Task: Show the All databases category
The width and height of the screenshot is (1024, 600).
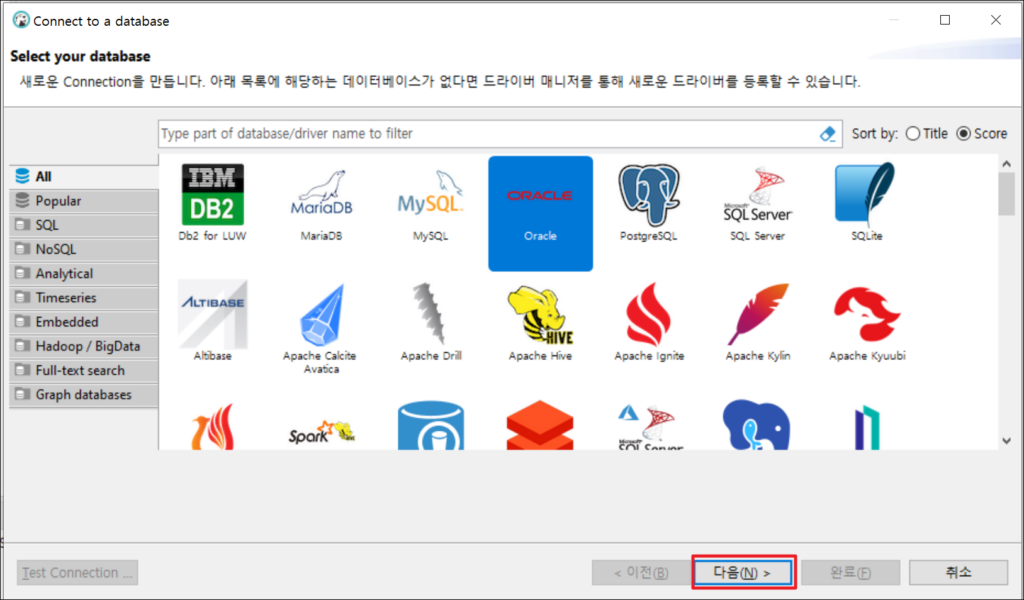Action: point(84,176)
